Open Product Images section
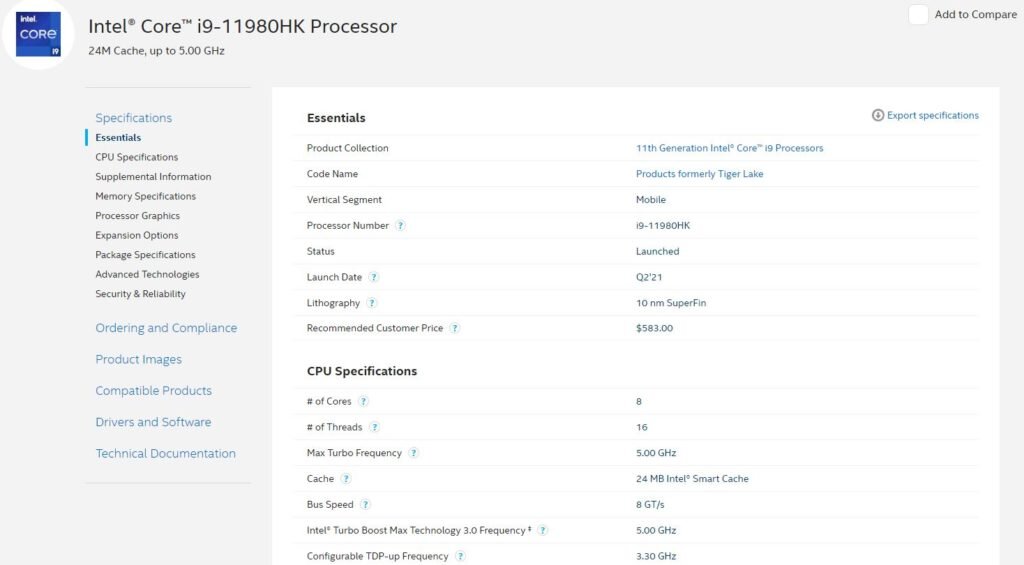The width and height of the screenshot is (1024, 565). (138, 359)
